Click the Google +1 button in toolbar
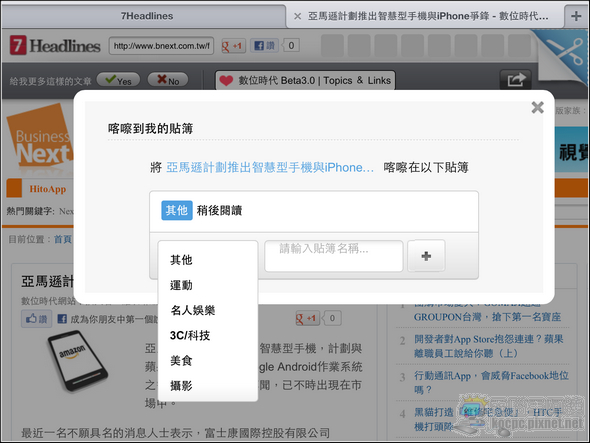 (x=233, y=46)
